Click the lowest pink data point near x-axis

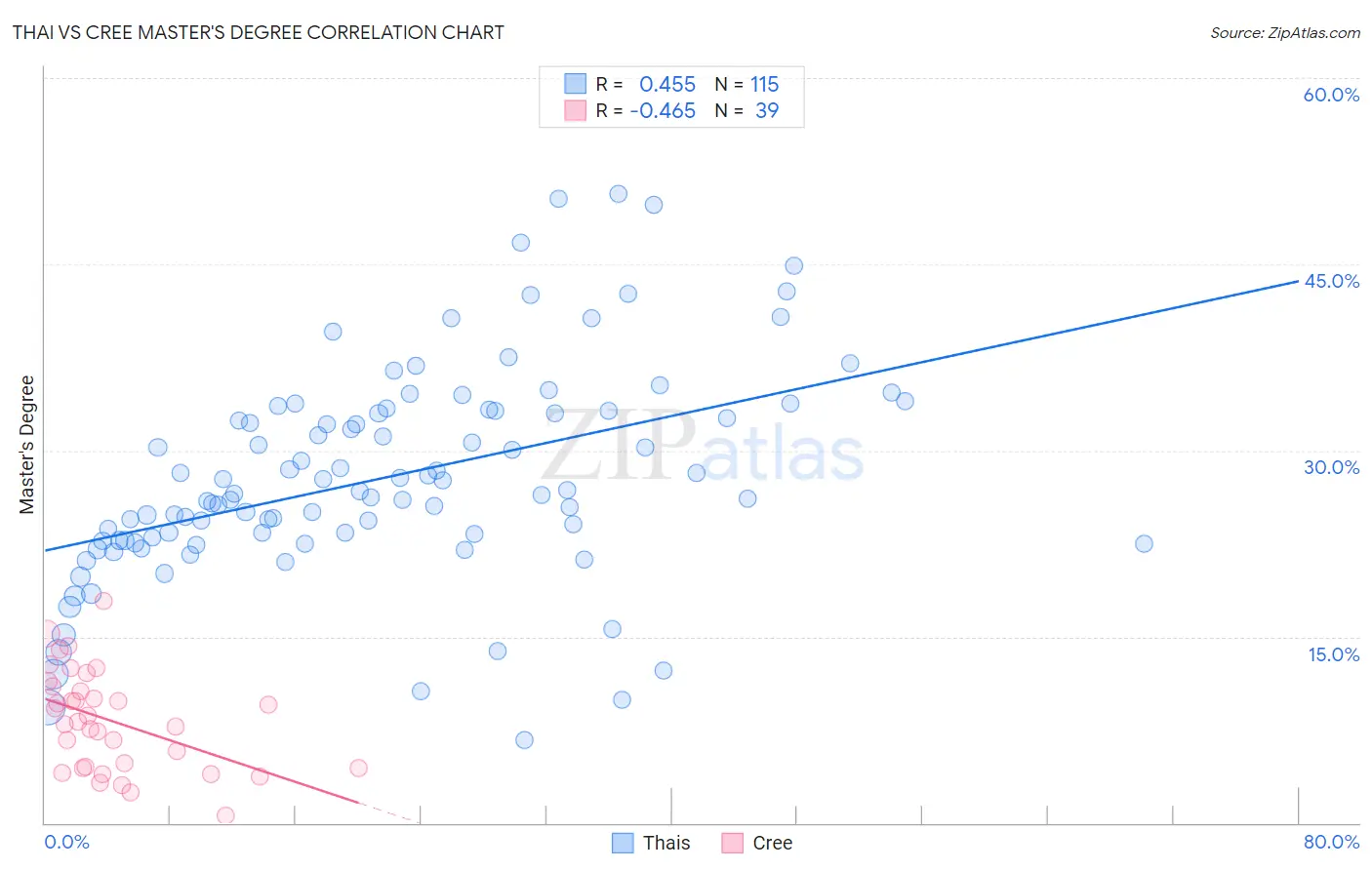pos(225,815)
